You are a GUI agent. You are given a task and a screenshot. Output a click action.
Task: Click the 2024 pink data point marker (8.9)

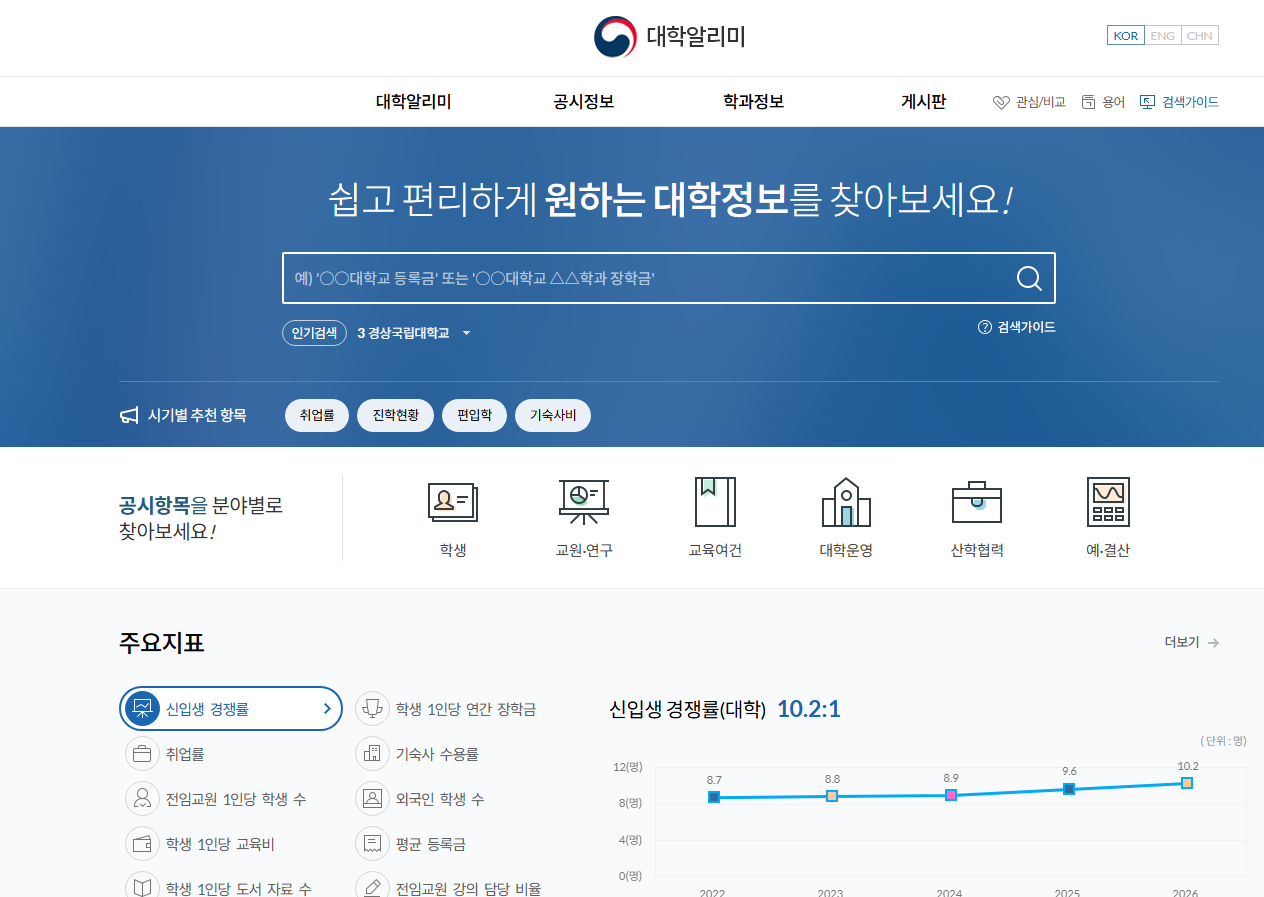pos(951,795)
